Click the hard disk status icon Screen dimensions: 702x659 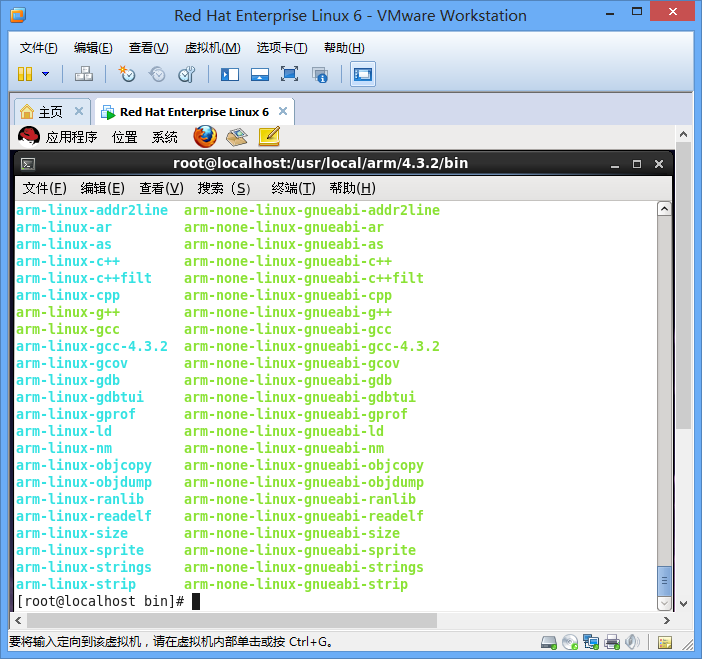[548, 642]
